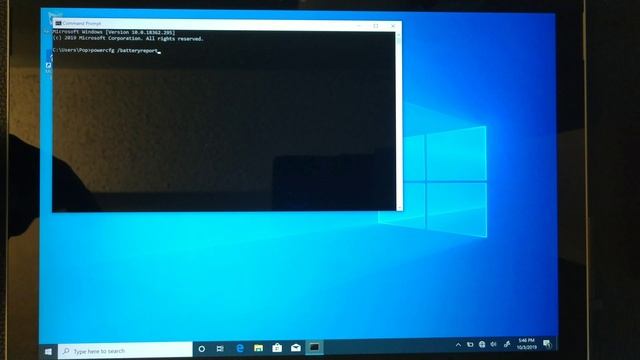Open Cortana from the taskbar circle icon
This screenshot has width=640, height=360.
(202, 349)
